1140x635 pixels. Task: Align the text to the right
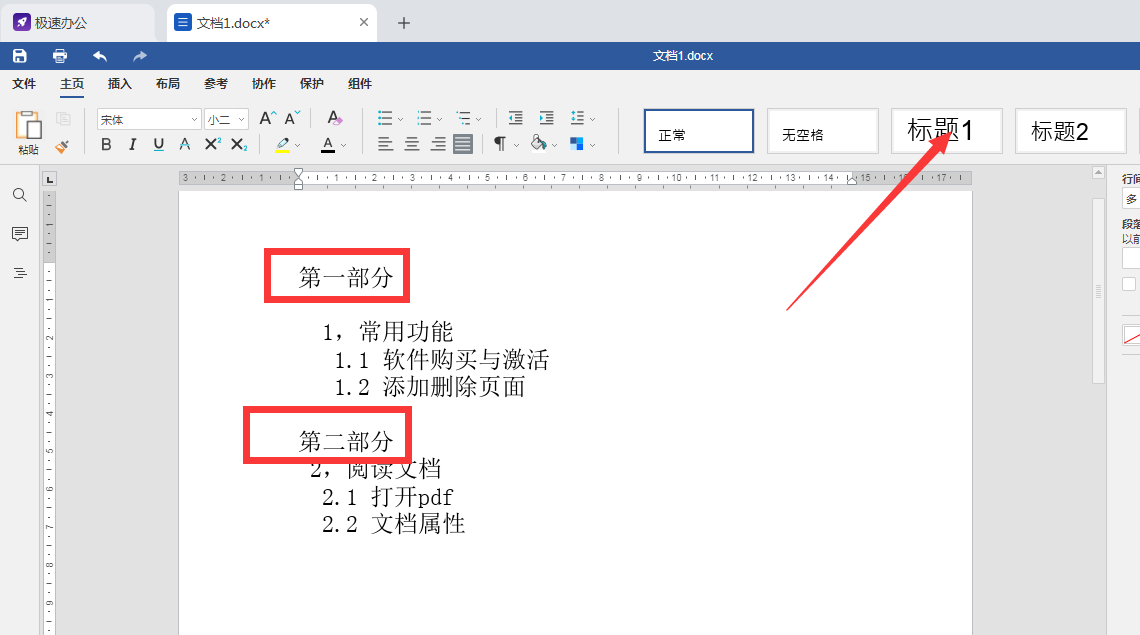pyautogui.click(x=438, y=144)
